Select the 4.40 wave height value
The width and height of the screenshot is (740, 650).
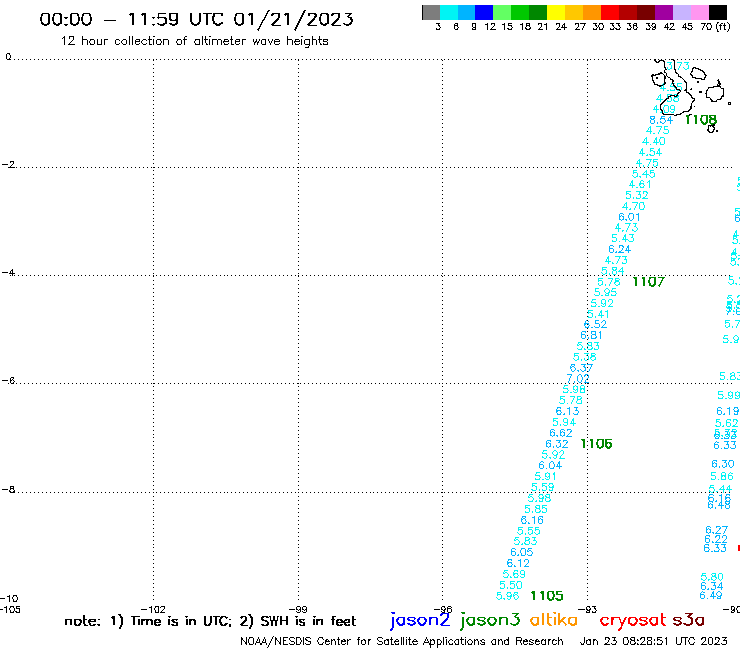tap(654, 141)
